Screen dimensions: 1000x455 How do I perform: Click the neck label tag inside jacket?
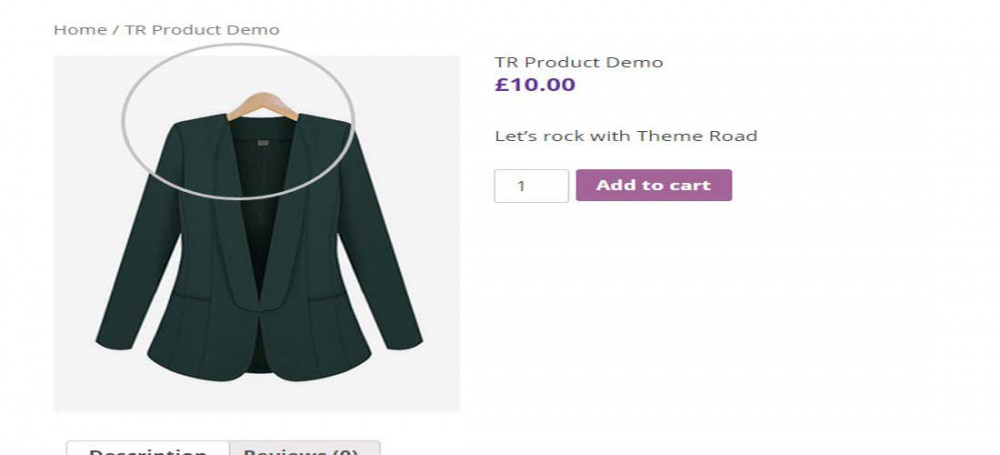point(263,144)
